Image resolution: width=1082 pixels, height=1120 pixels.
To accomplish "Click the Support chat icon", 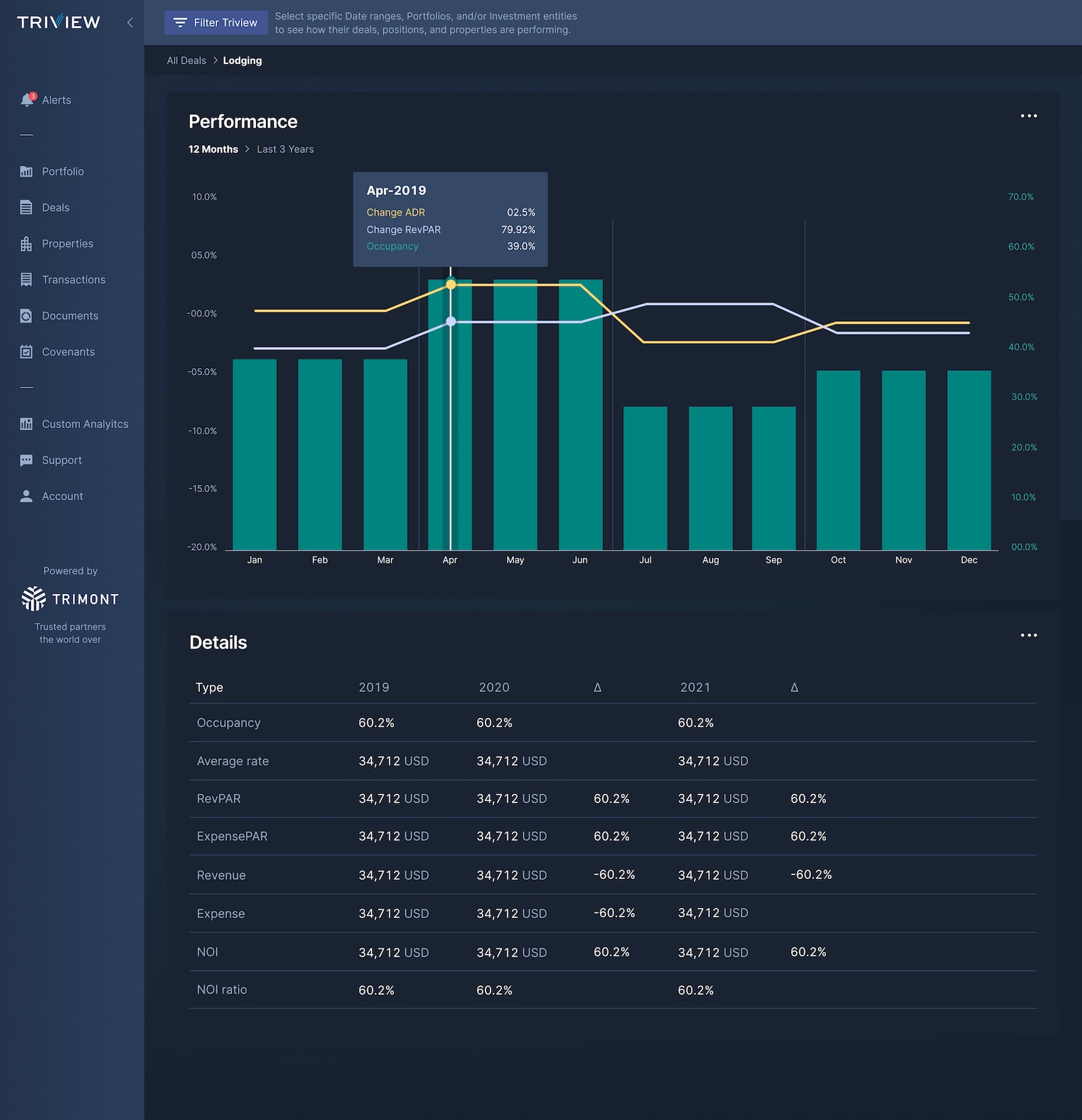I will pyautogui.click(x=26, y=460).
